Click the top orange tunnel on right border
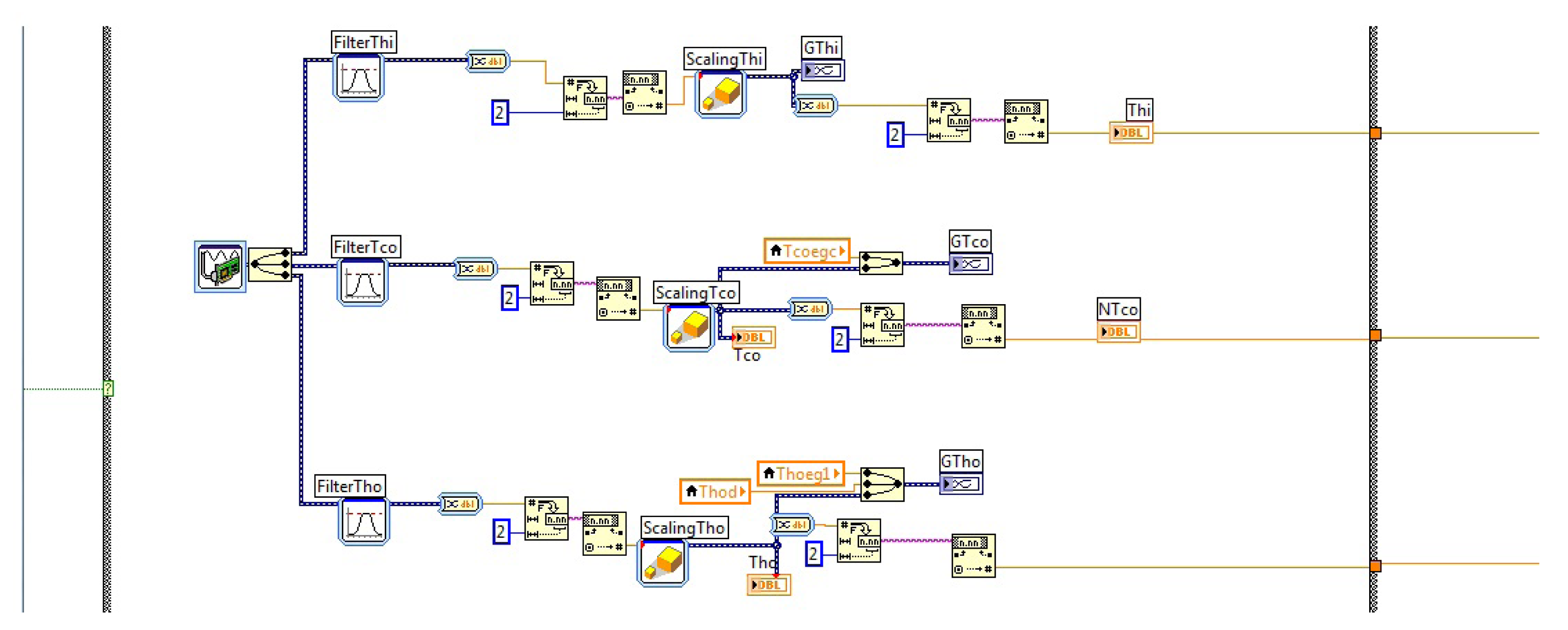1568x630 pixels. point(1375,133)
